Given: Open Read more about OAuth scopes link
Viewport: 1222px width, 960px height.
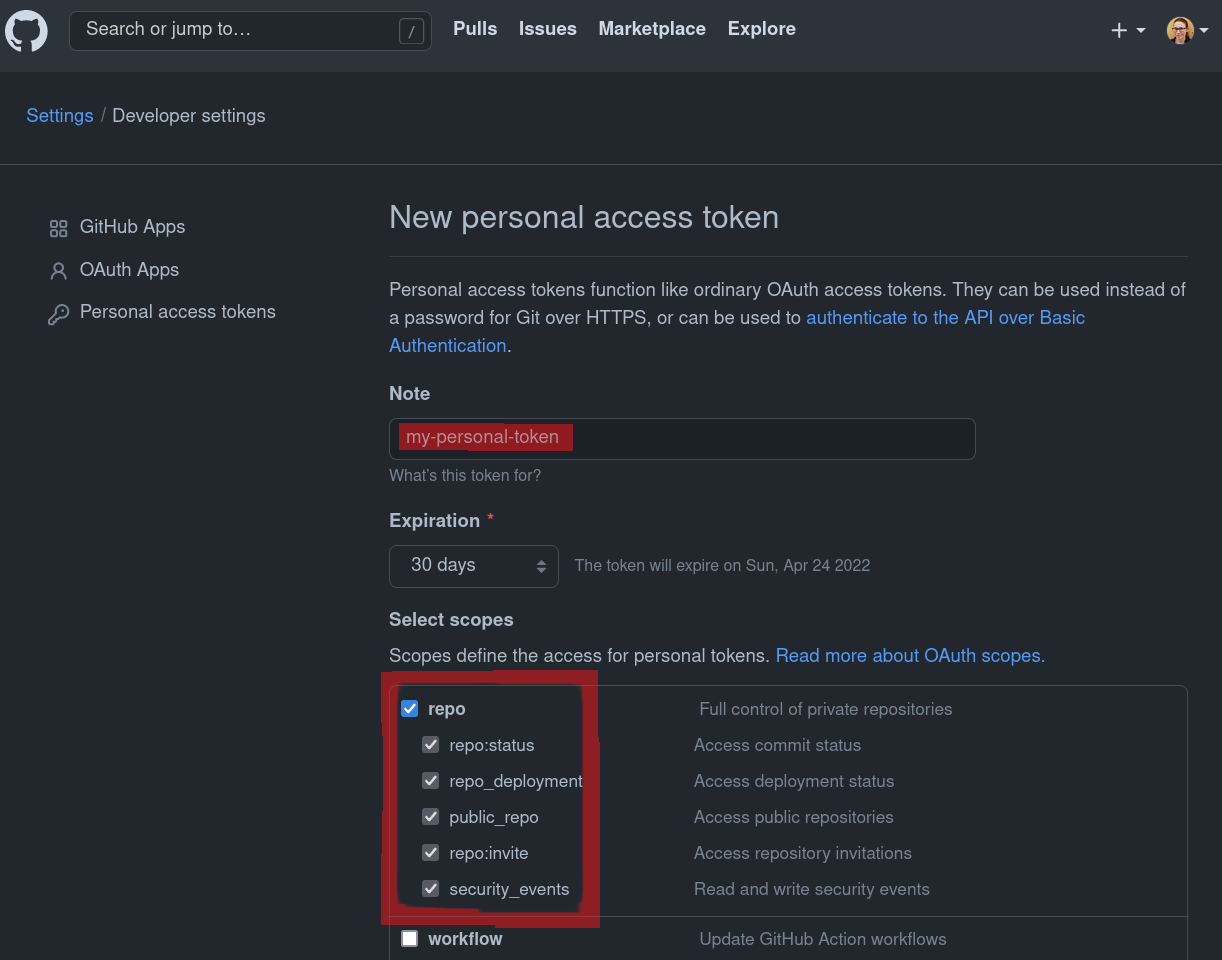Looking at the screenshot, I should 908,656.
